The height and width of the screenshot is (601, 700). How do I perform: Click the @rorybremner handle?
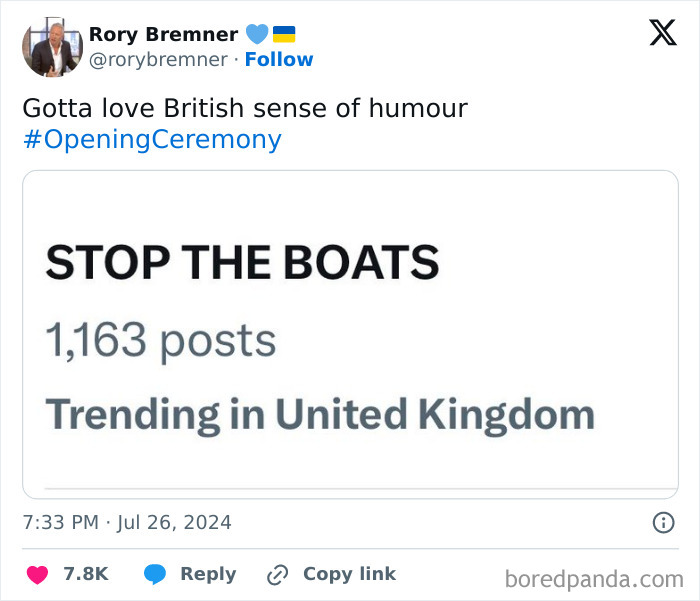pos(158,59)
